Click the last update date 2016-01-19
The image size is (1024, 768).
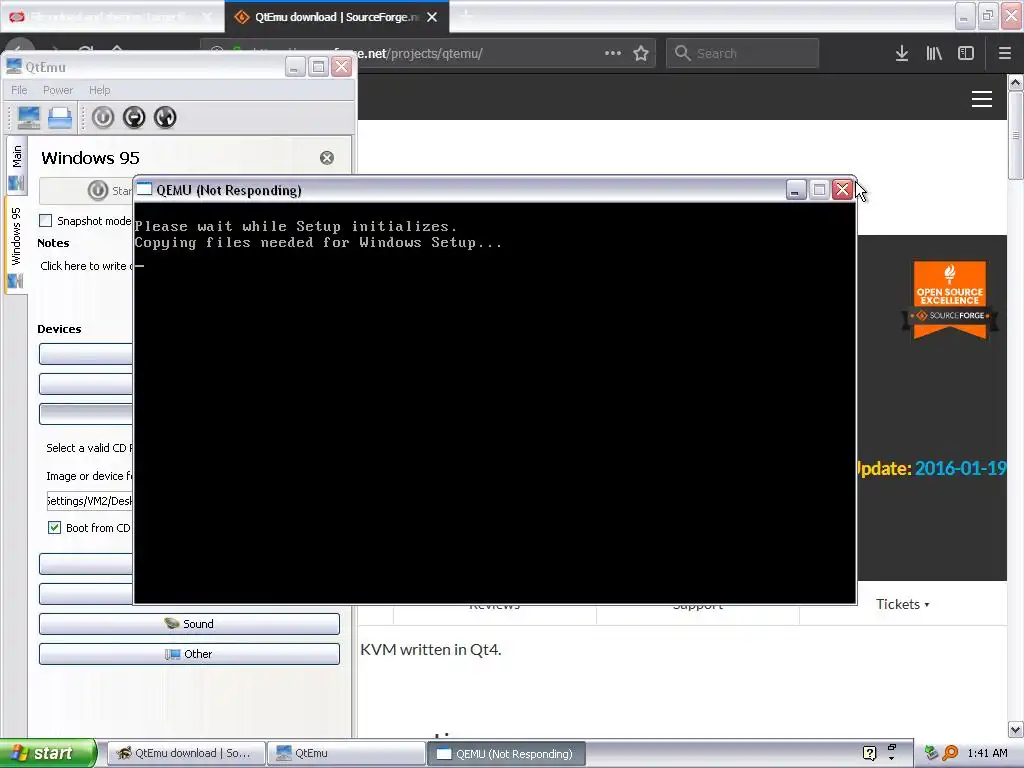coord(961,468)
